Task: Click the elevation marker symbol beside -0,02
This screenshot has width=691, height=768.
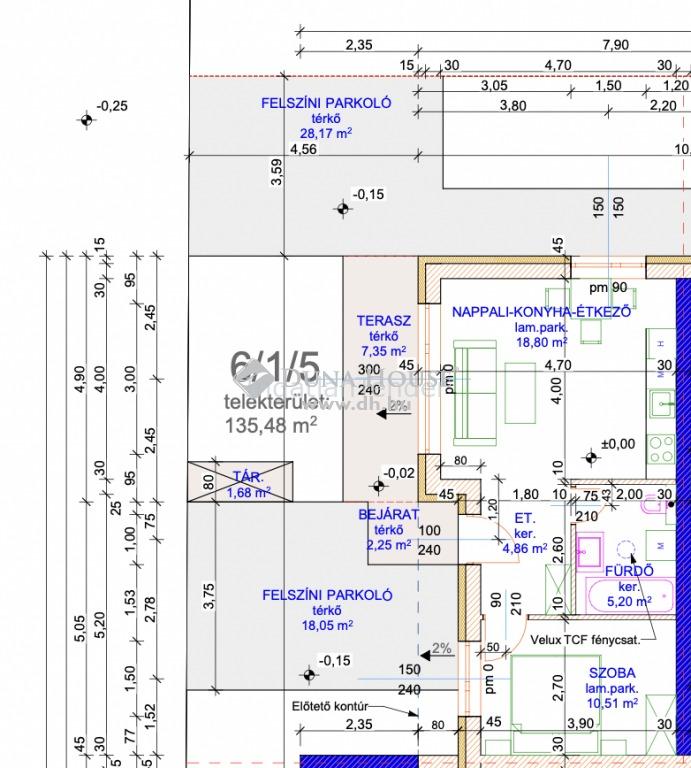Action: 378,486
